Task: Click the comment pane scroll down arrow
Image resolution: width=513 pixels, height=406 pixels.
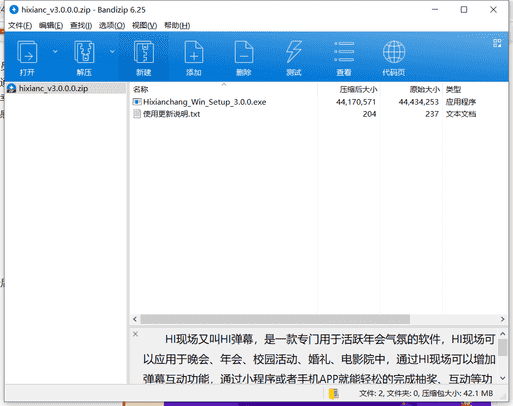Action: click(x=503, y=378)
